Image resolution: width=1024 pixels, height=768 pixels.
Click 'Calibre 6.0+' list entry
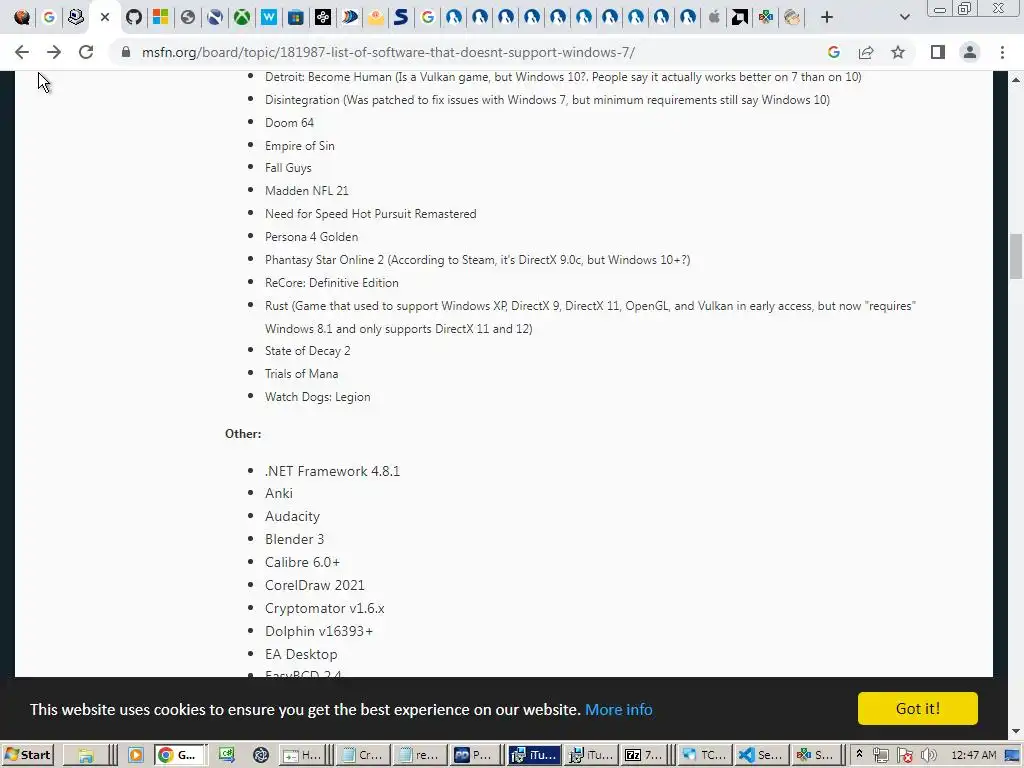tap(302, 562)
